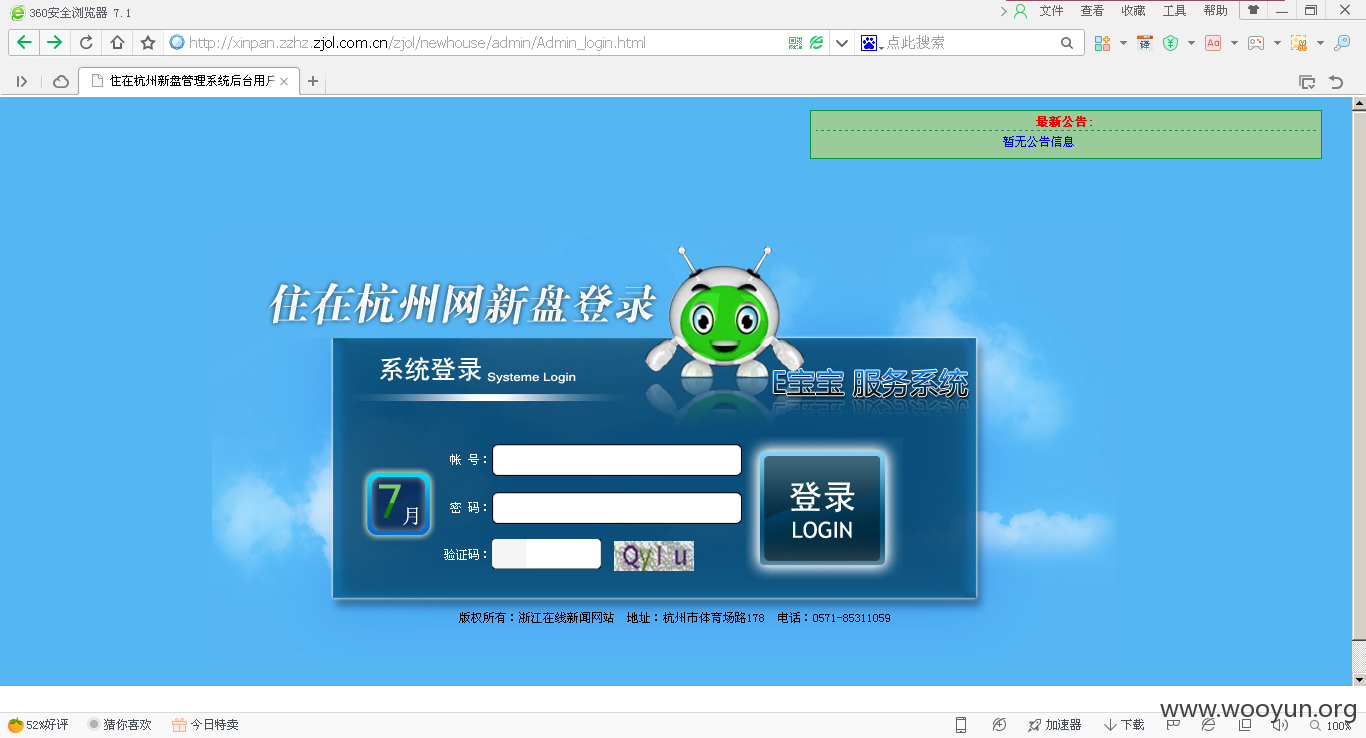Click the 密码 password input field
Screen dimensions: 1366x738
coord(617,508)
